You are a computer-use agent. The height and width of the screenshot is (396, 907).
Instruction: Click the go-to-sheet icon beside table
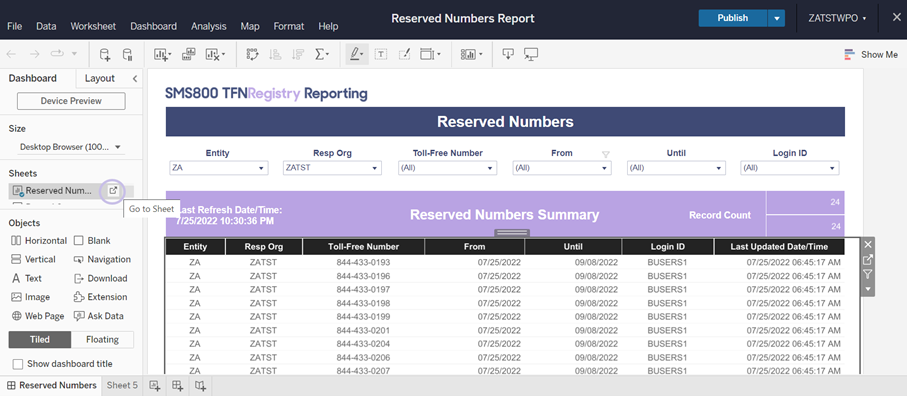(x=868, y=260)
